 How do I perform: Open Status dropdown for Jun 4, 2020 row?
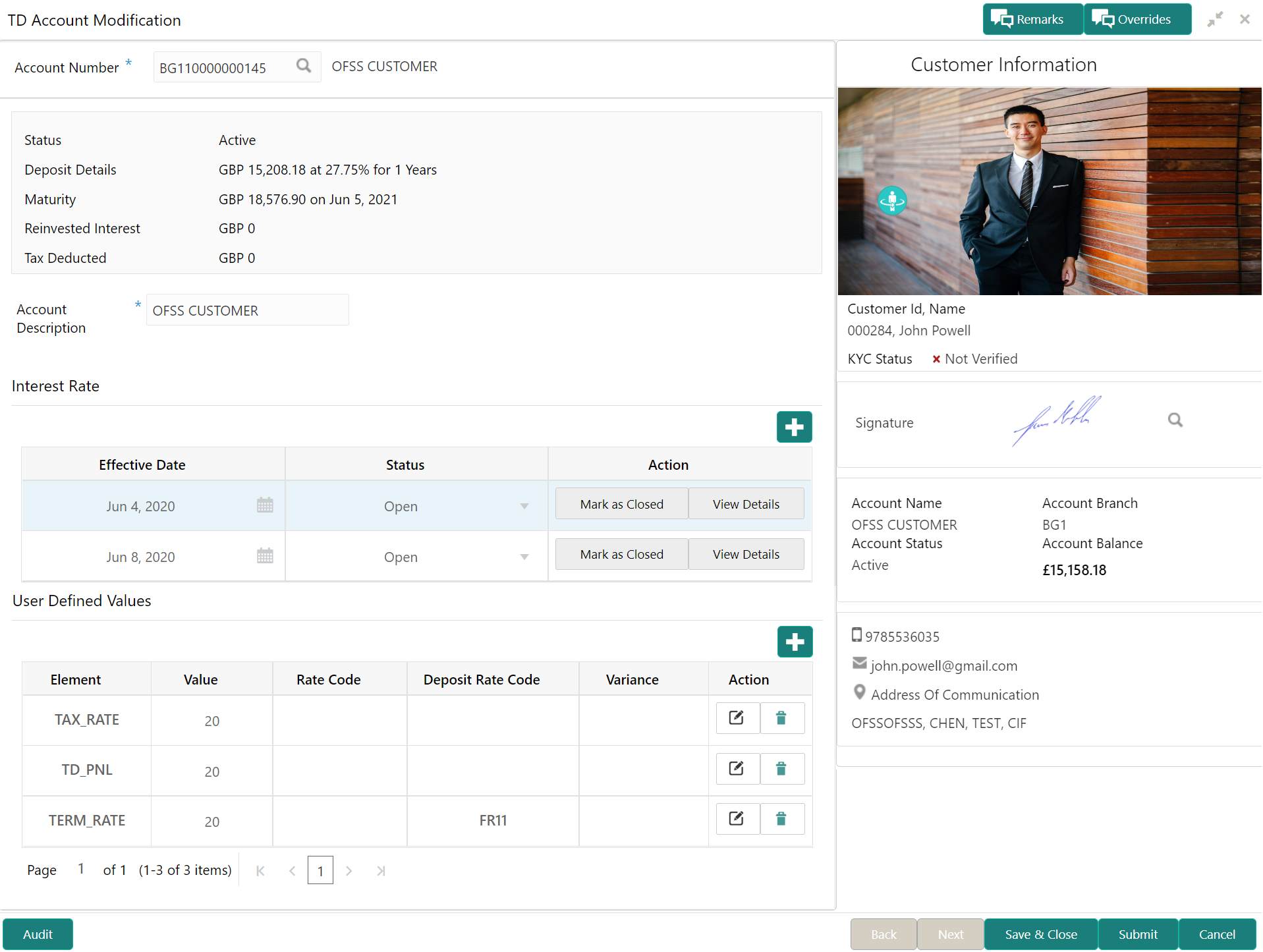click(524, 506)
